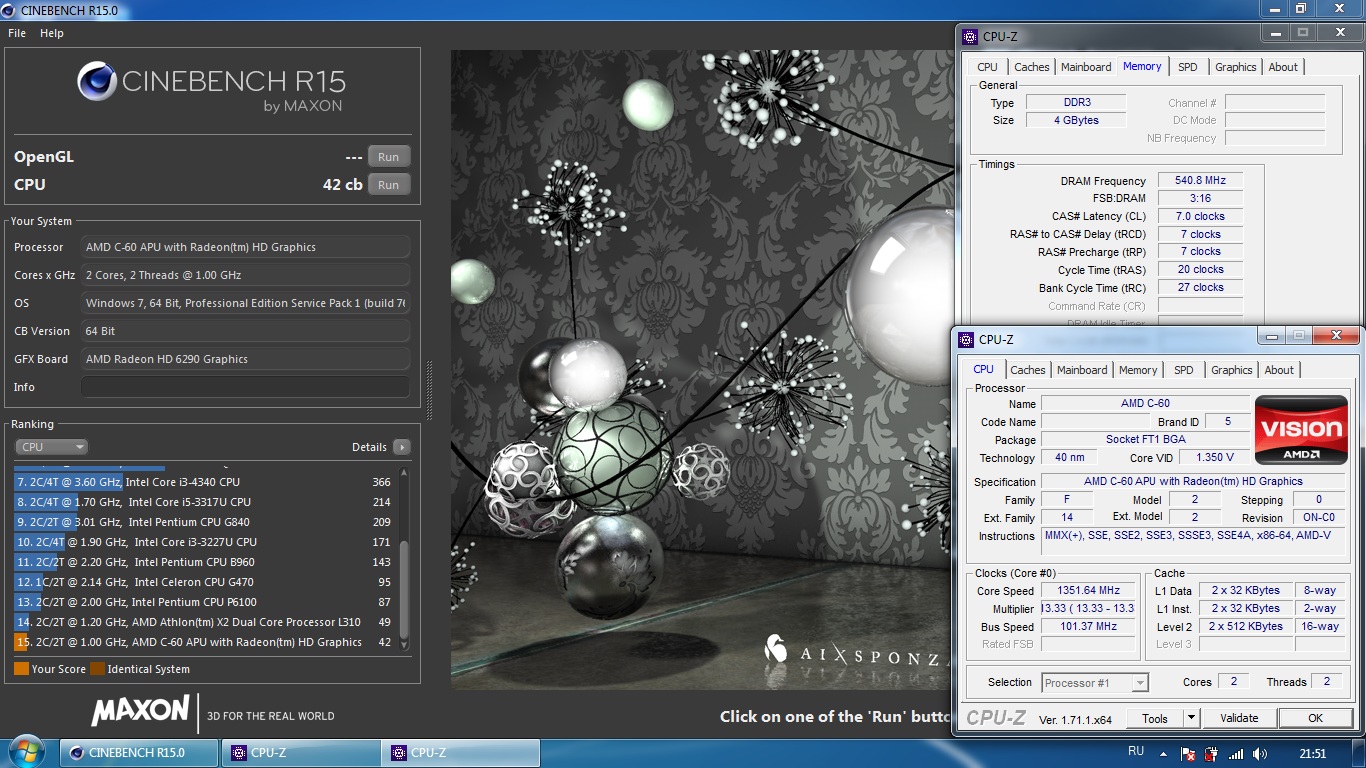
Task: Switch to CINEBENCH R15.0 taskbar button
Action: 138,753
